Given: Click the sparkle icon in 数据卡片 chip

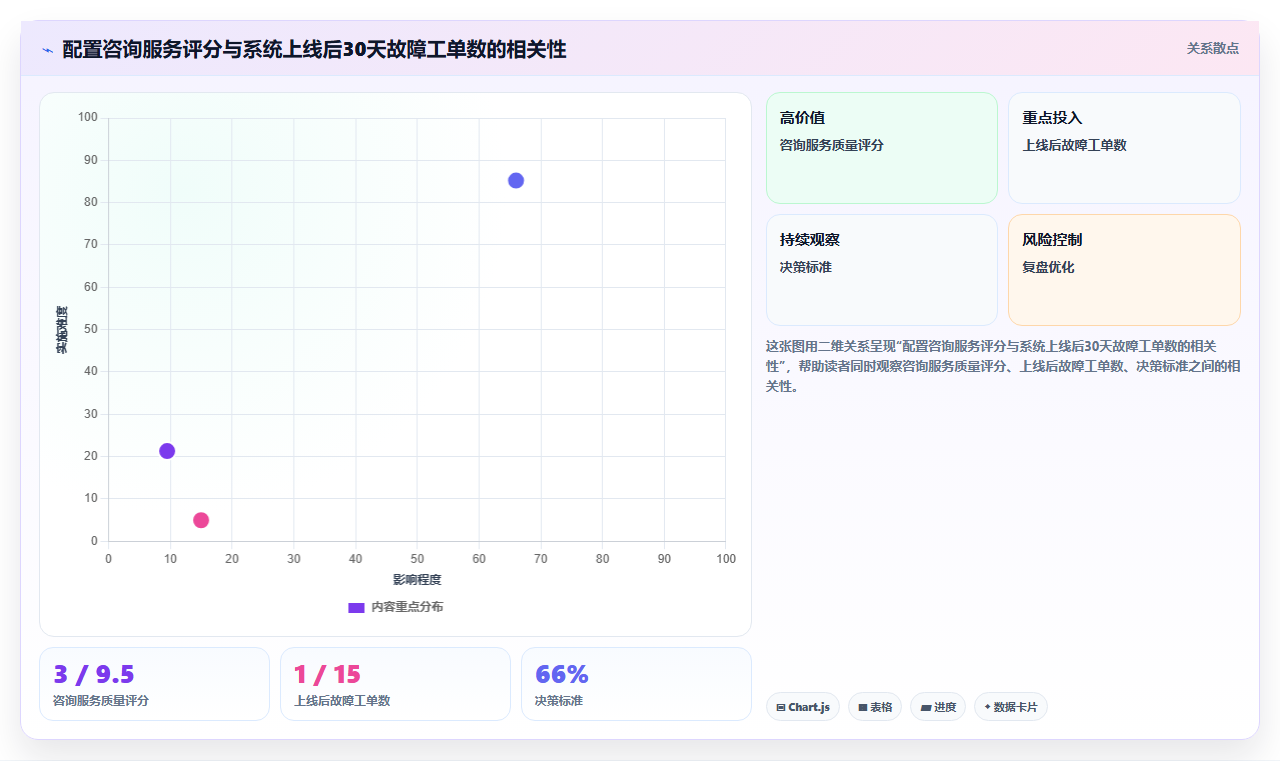Looking at the screenshot, I should (x=988, y=707).
